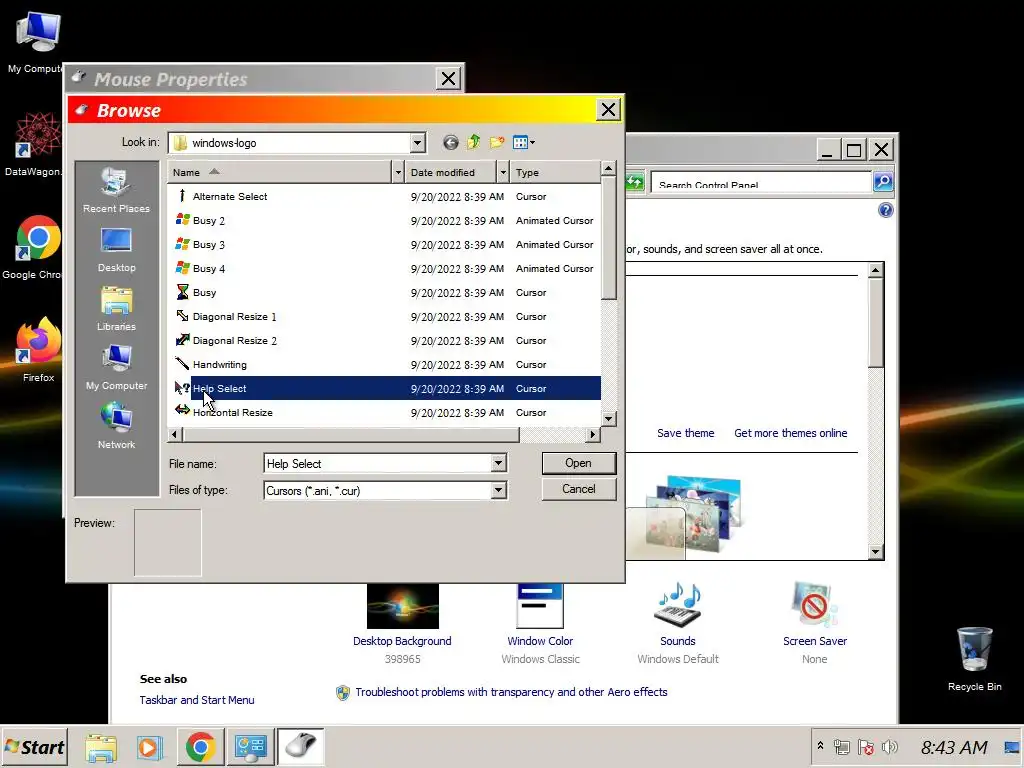The image size is (1024, 768).
Task: Click the search magnifier icon in Control Panel
Action: [883, 182]
